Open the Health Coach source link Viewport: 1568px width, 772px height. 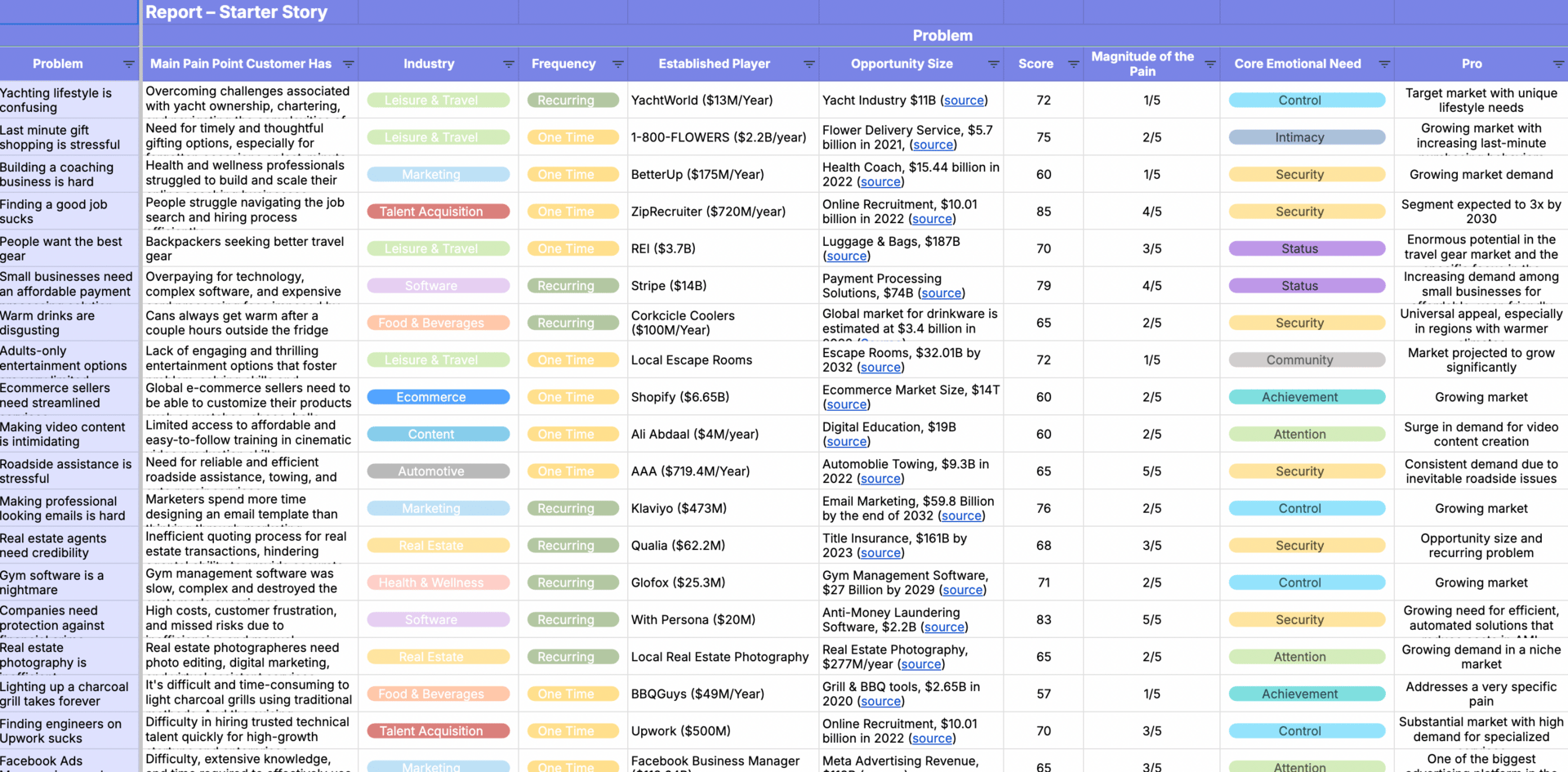tap(880, 182)
